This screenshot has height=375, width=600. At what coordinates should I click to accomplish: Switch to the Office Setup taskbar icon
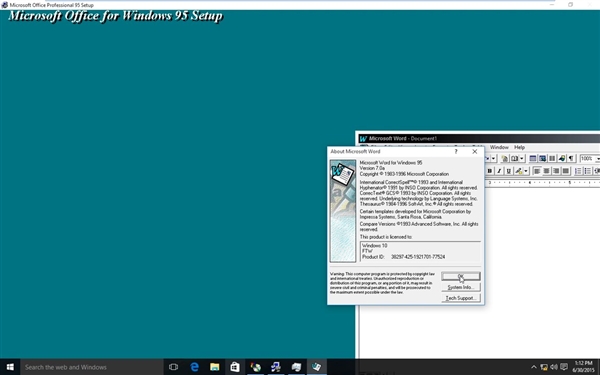tap(276, 367)
